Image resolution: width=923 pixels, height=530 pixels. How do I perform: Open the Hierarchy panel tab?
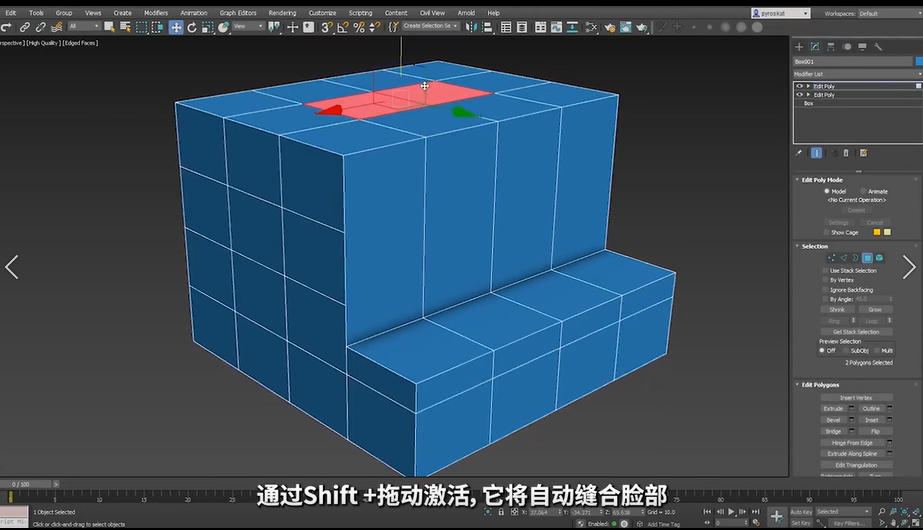pos(831,47)
